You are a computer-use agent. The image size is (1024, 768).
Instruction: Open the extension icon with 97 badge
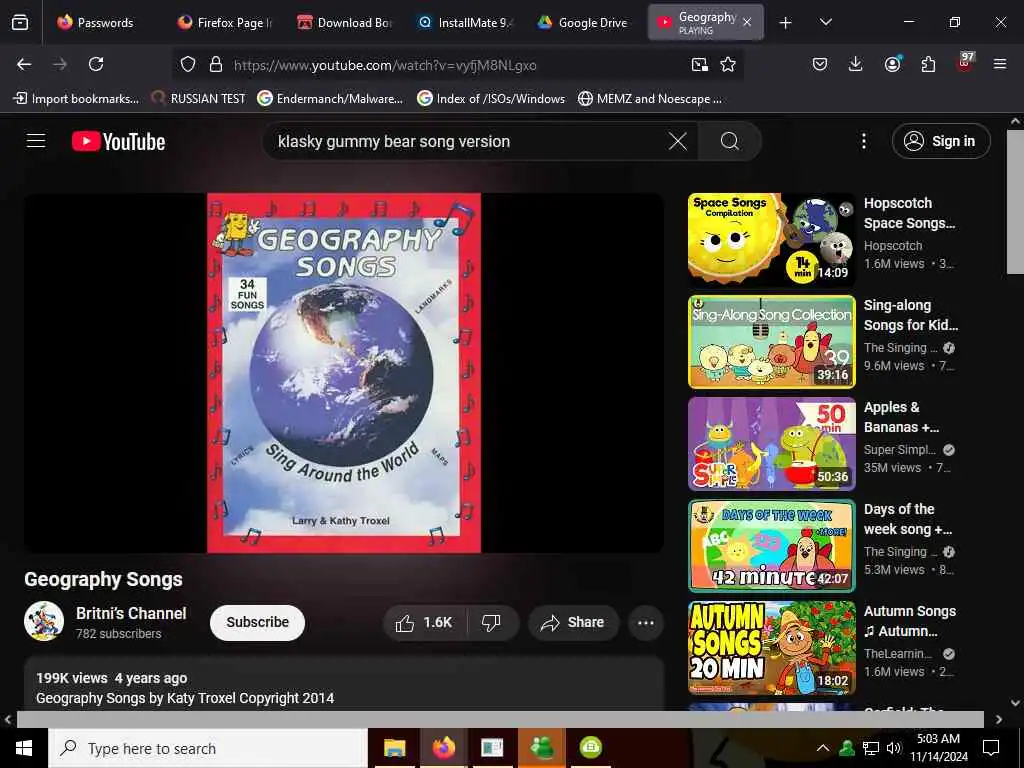(965, 63)
